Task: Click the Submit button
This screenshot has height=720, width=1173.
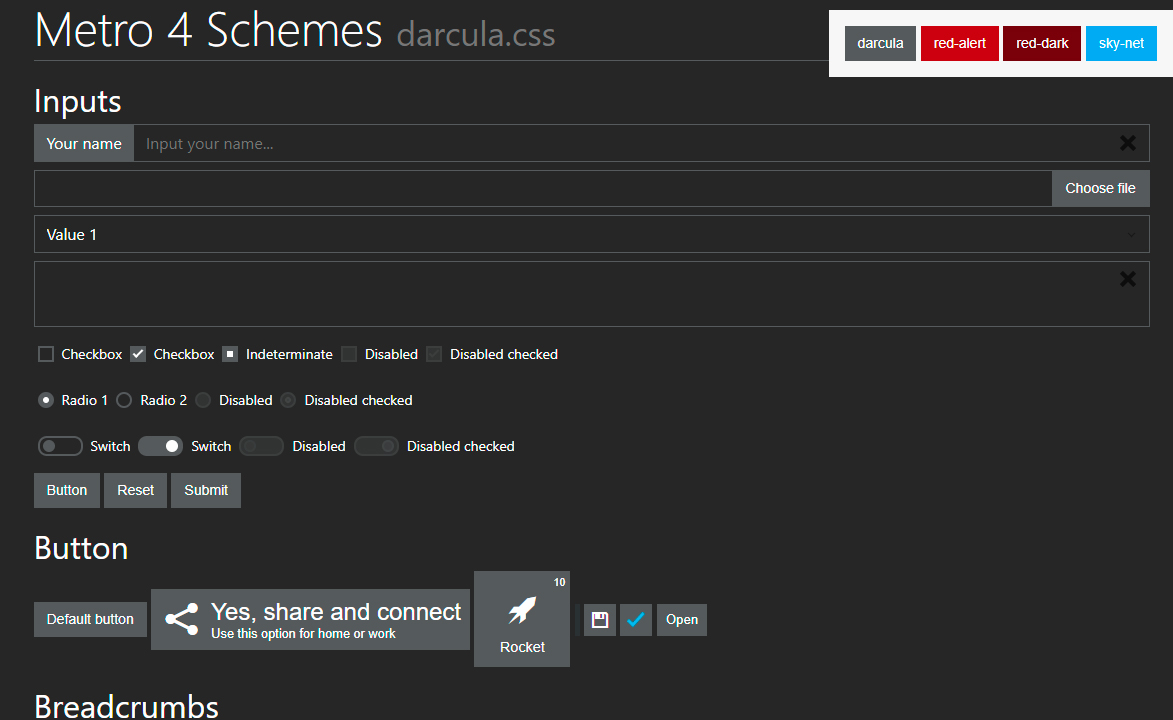Action: click(206, 490)
